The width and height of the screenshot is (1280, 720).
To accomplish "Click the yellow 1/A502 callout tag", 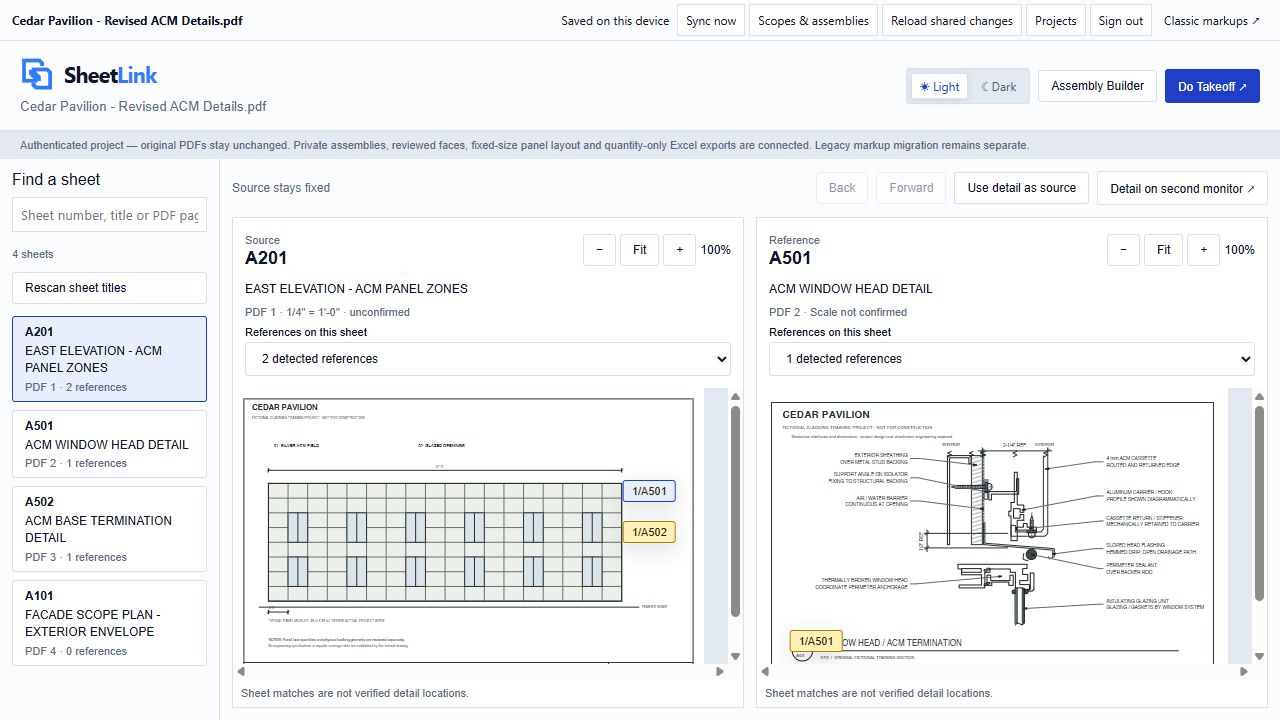I will point(649,532).
